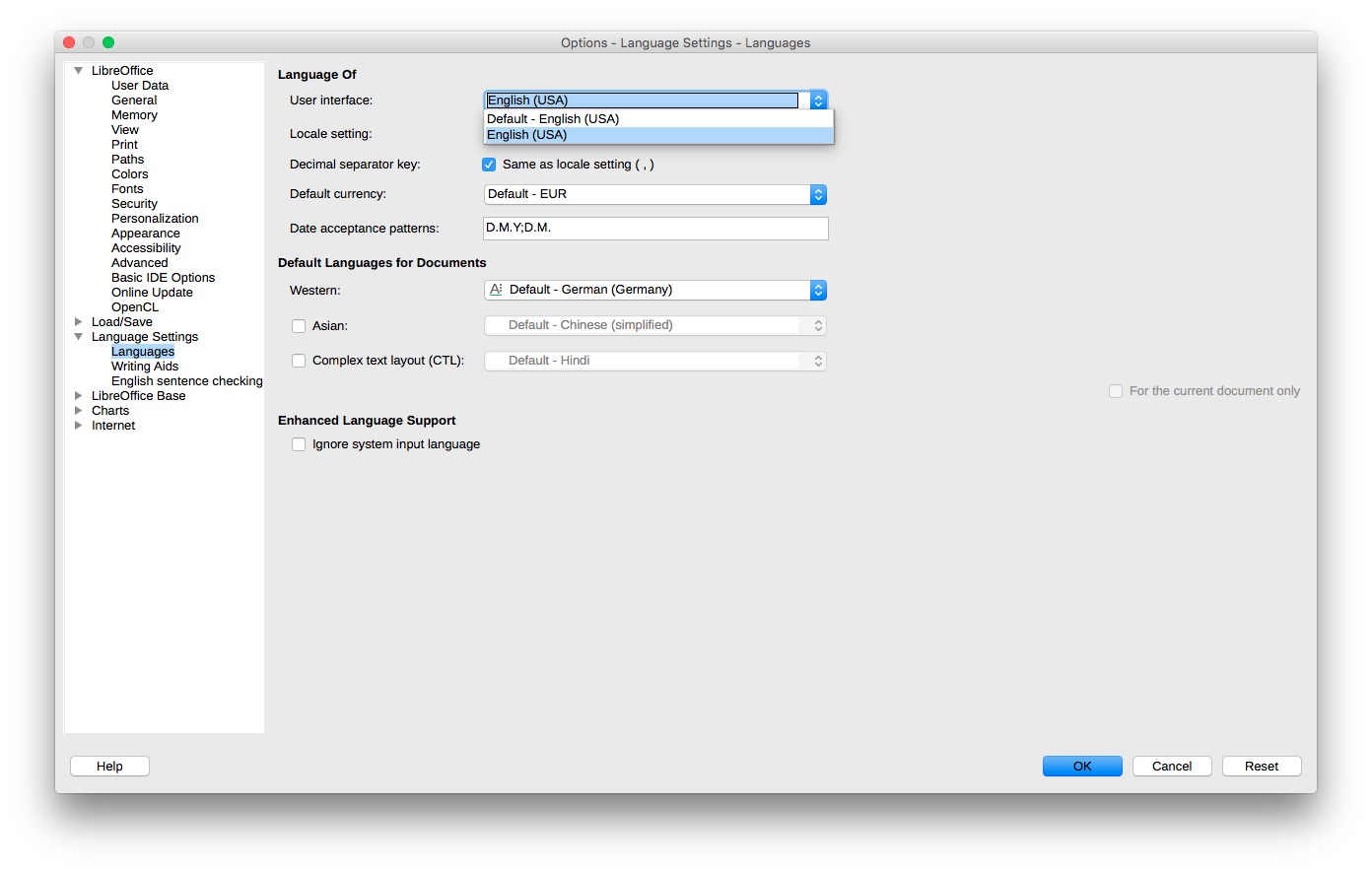Click the Load/Save tree label

[x=122, y=322]
